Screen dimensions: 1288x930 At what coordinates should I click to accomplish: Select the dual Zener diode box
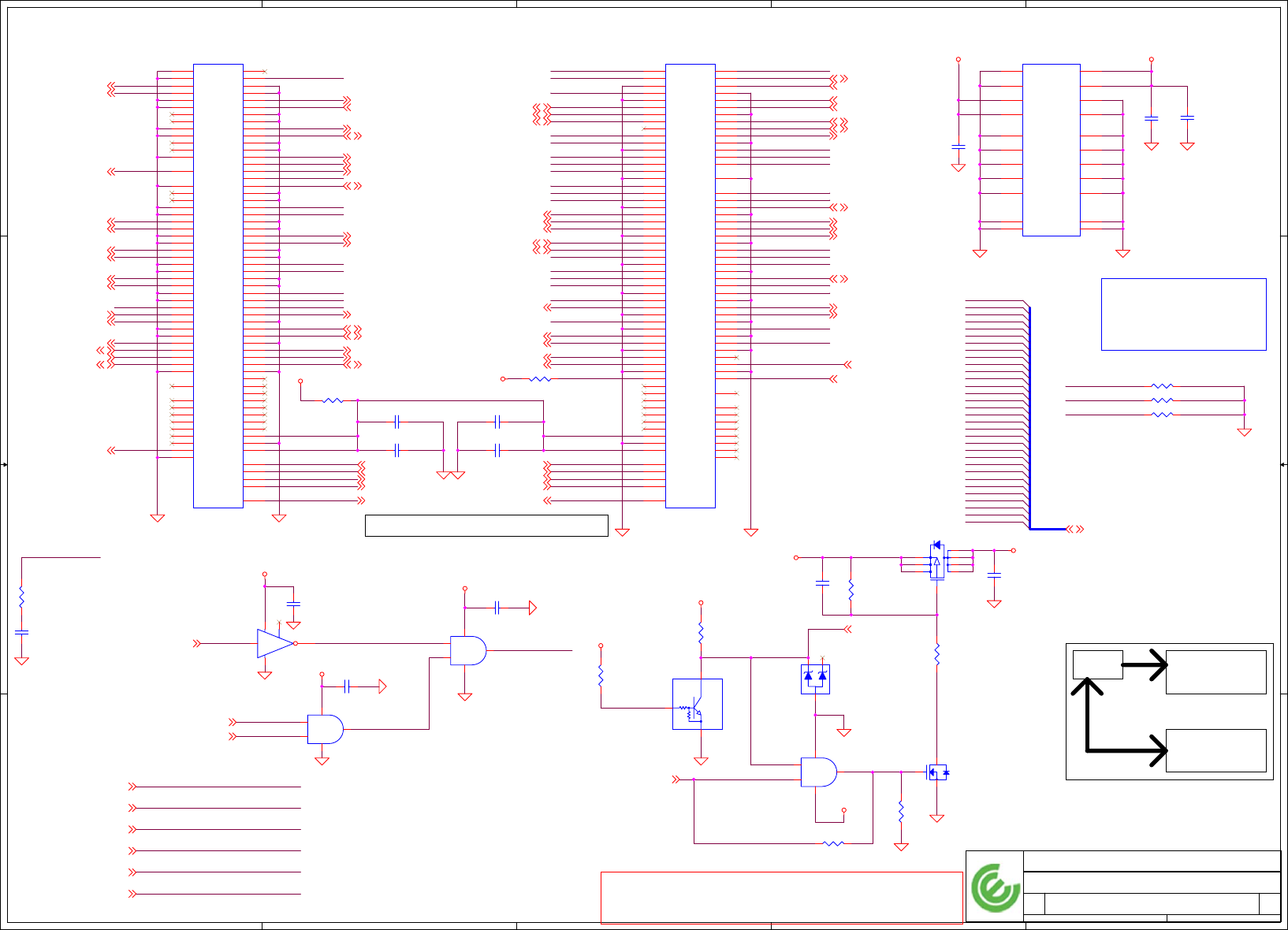point(815,679)
